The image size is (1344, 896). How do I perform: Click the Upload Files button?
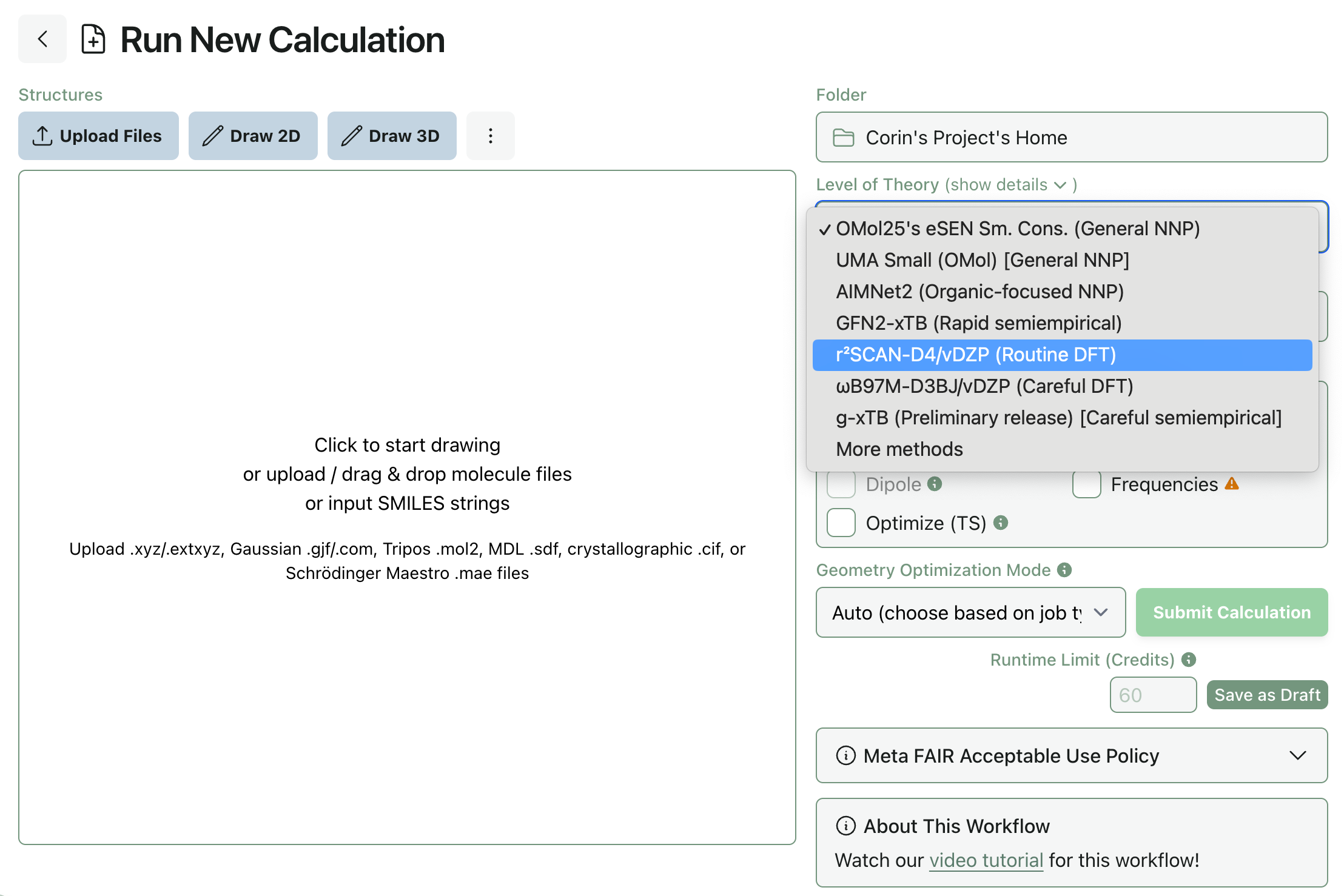click(x=98, y=136)
